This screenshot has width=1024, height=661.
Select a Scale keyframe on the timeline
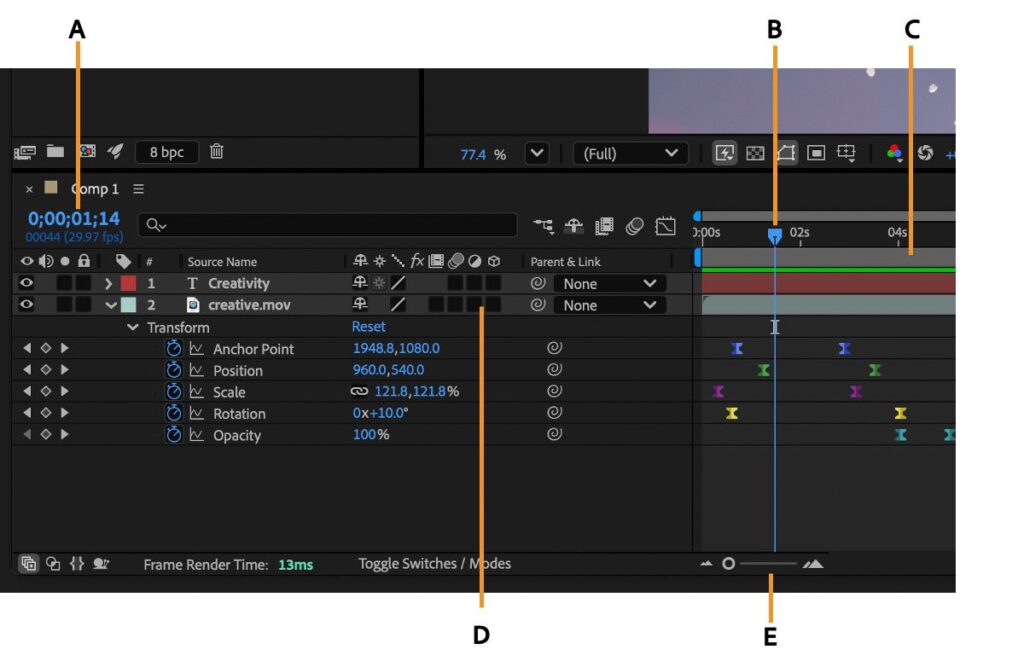(717, 391)
